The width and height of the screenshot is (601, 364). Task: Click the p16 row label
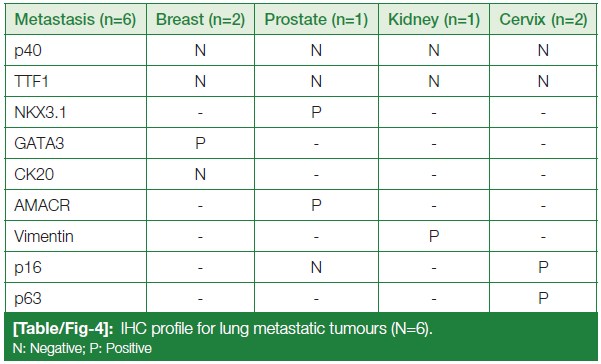click(x=28, y=268)
